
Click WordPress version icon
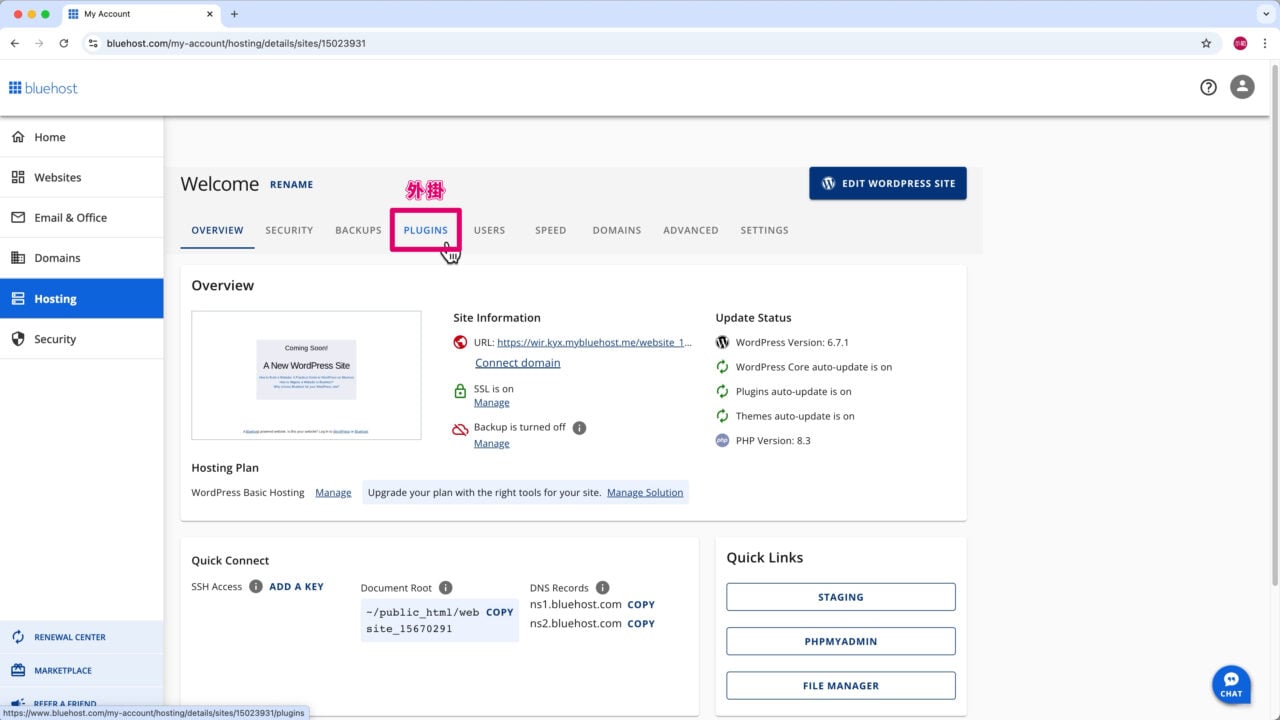pos(722,342)
